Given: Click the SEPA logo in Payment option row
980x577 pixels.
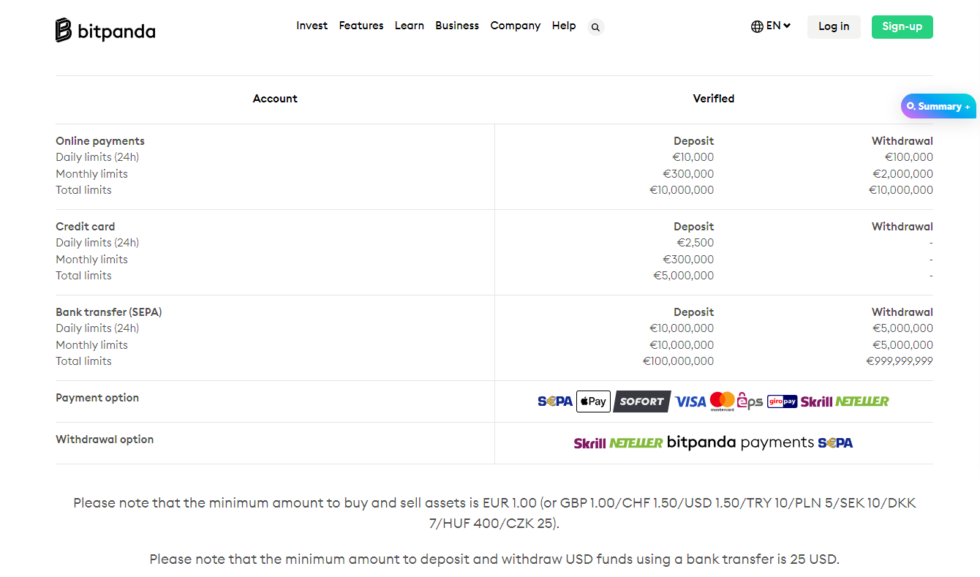Looking at the screenshot, I should 555,401.
